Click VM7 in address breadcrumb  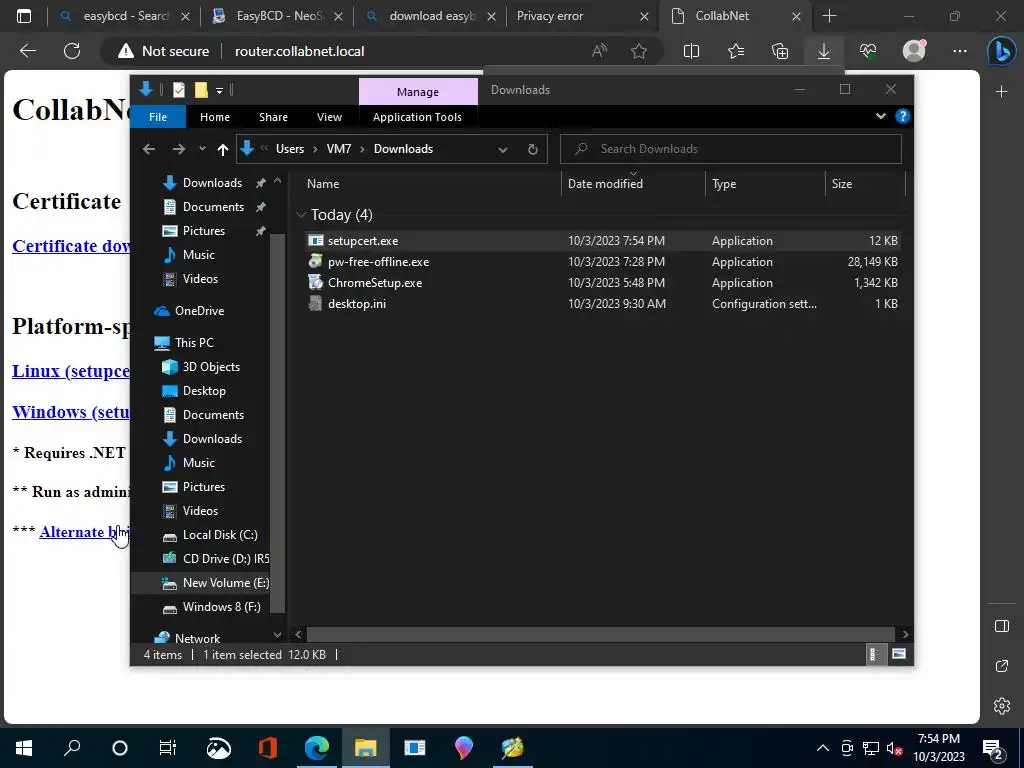(x=339, y=149)
